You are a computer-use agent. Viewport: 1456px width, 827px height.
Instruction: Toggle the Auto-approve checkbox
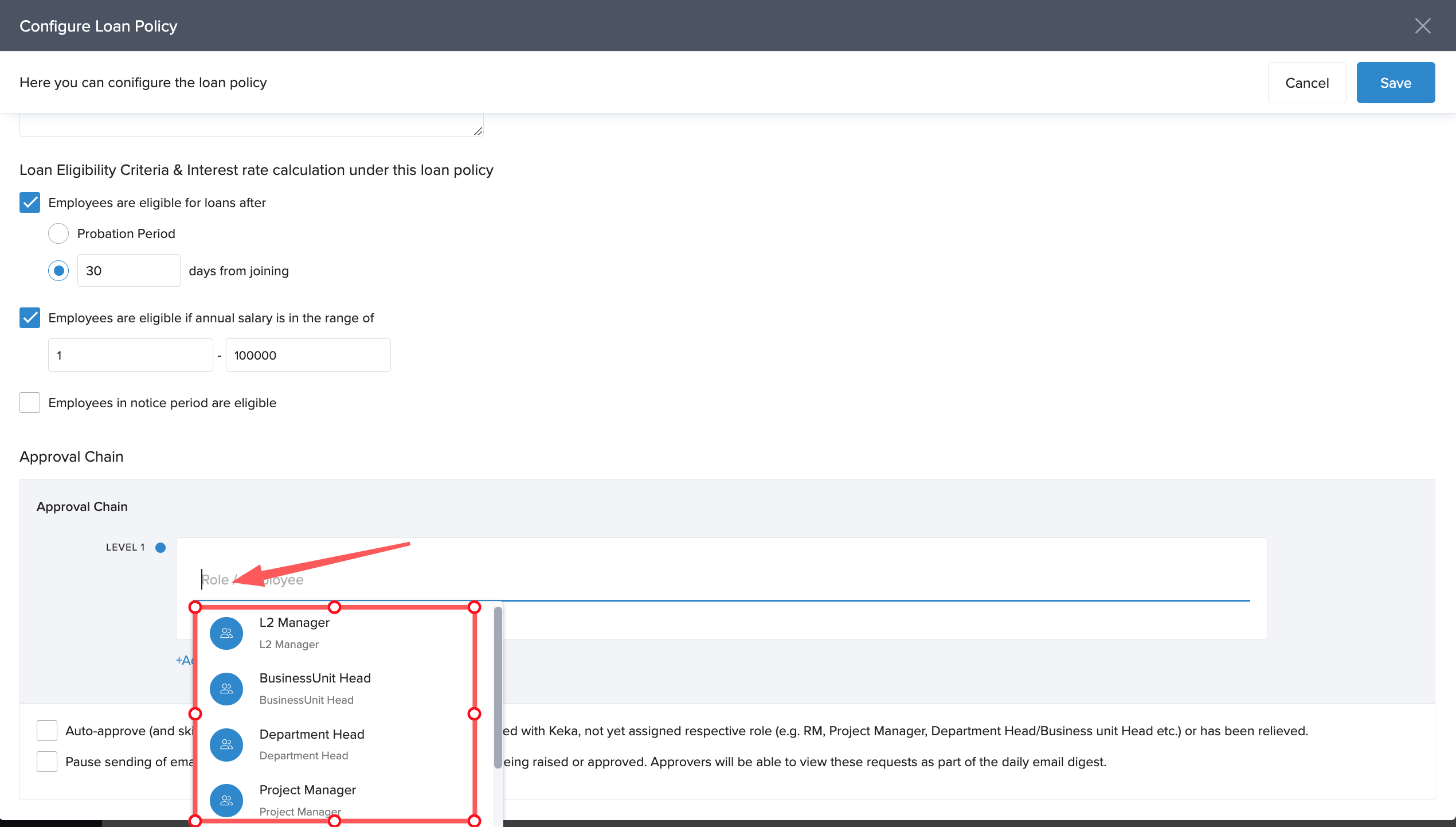(47, 731)
